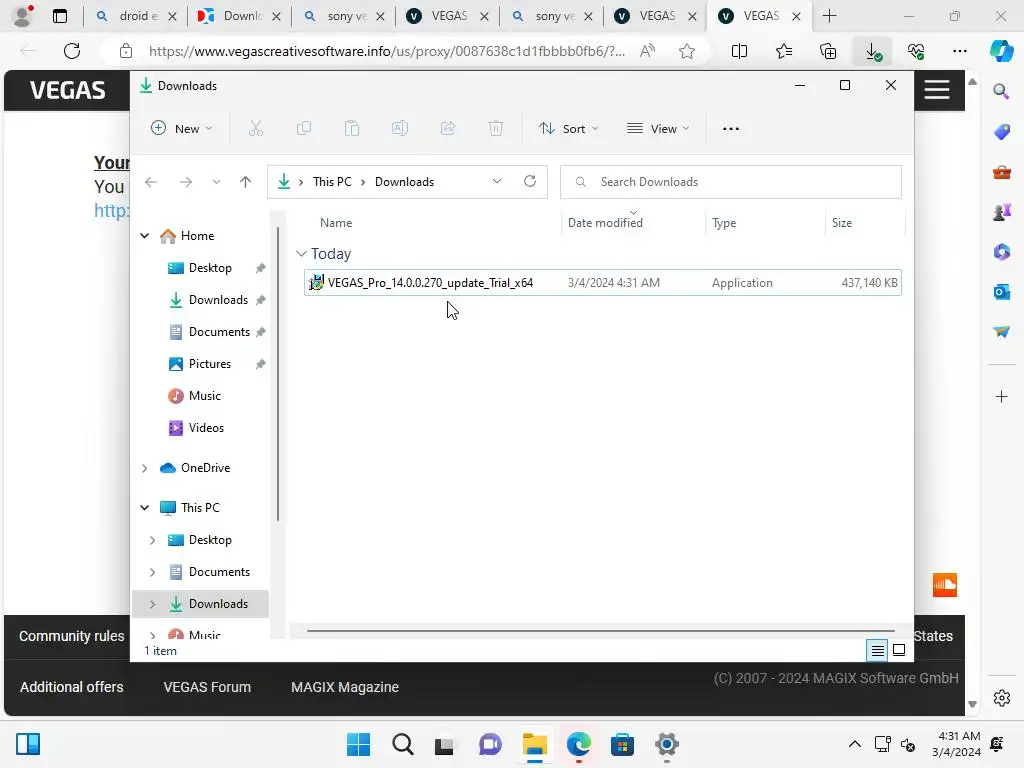Open the MAGIX Magazine footer link

click(x=345, y=687)
